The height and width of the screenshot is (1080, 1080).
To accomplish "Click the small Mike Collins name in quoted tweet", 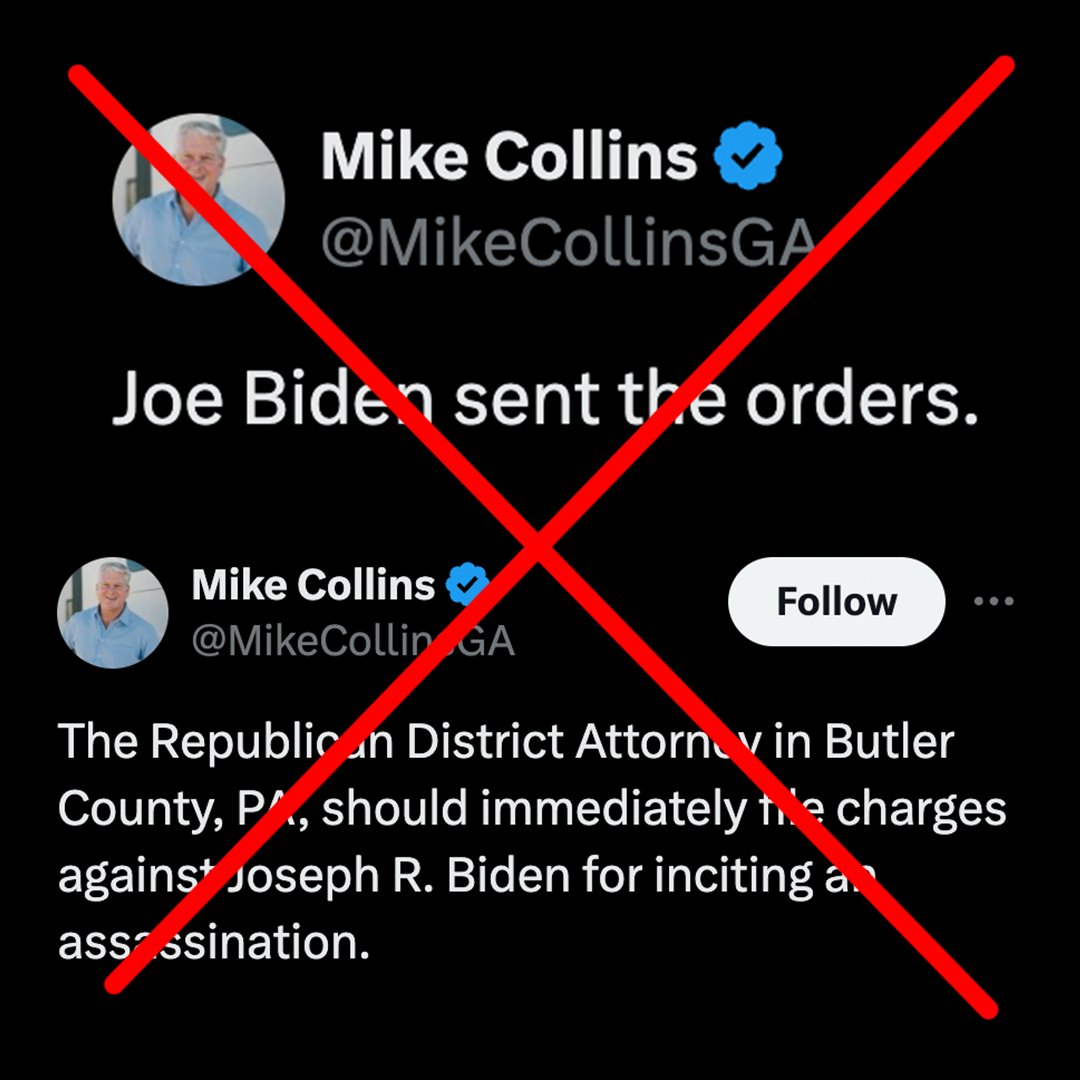I will (313, 585).
